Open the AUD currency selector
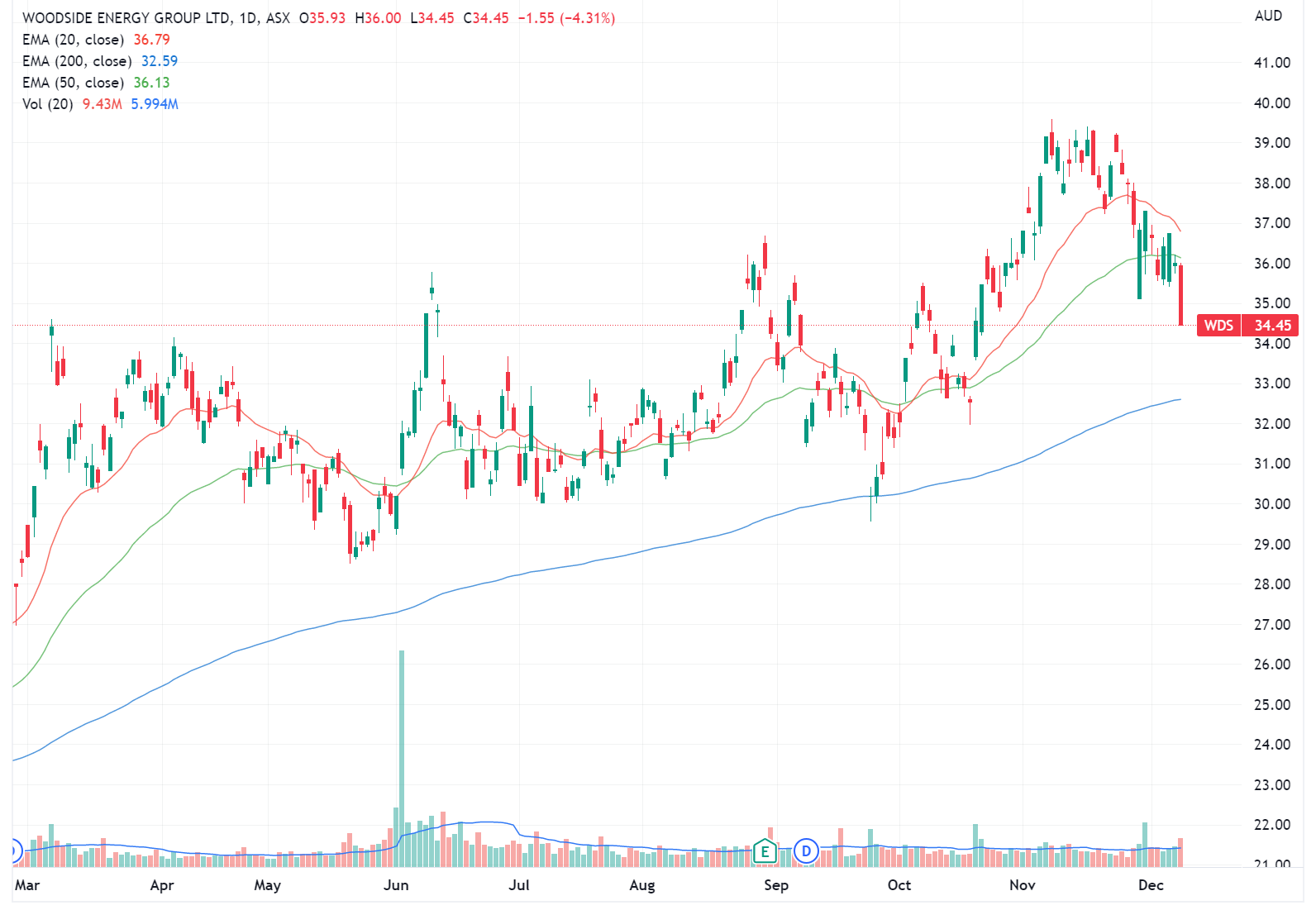Screen dimensions: 1316x910 click(1268, 16)
